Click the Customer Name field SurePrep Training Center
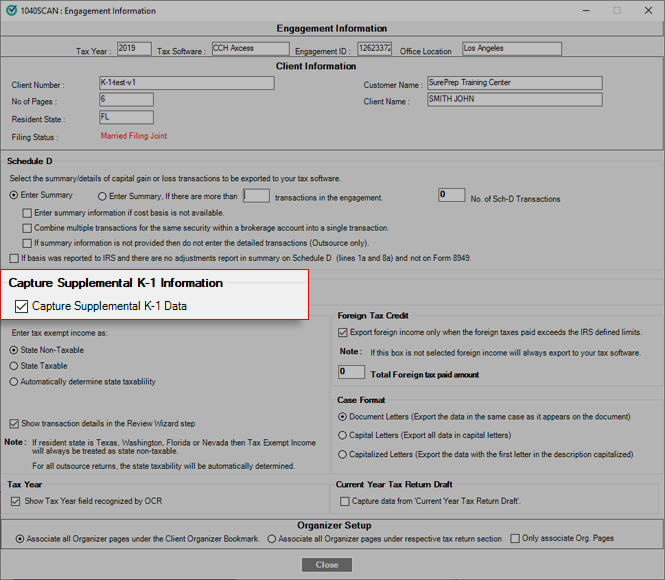665x580 pixels. point(515,83)
